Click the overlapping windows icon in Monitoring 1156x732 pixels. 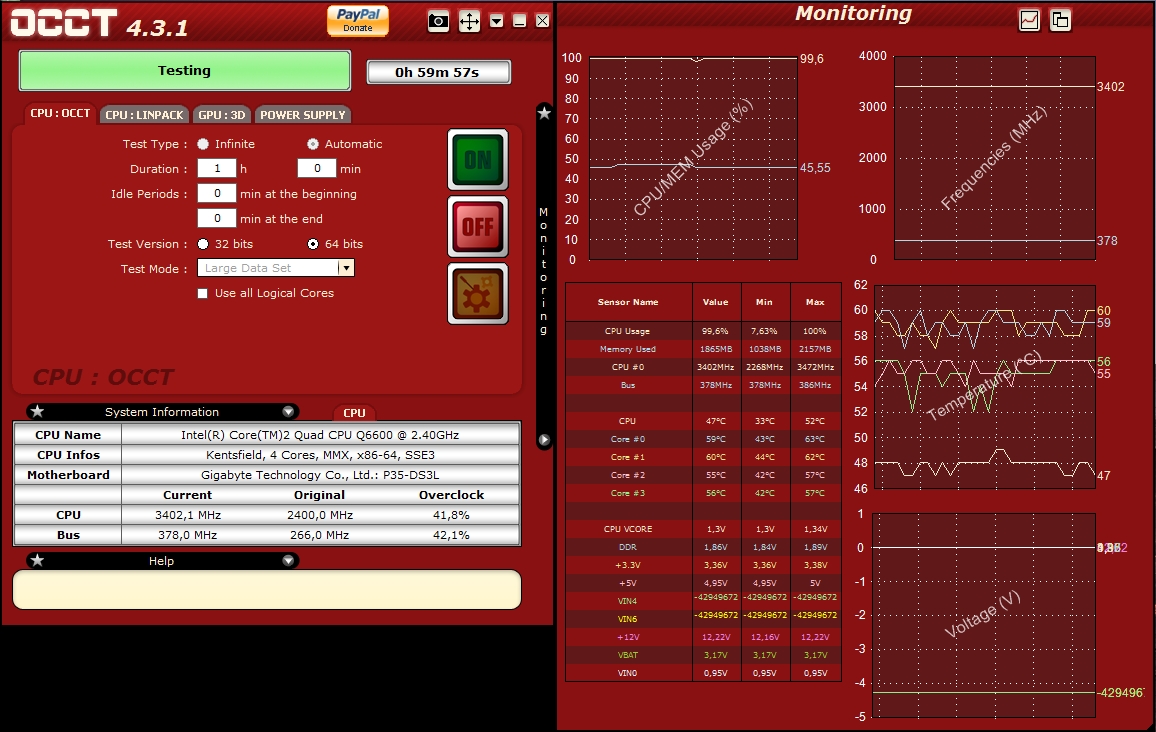(1060, 20)
